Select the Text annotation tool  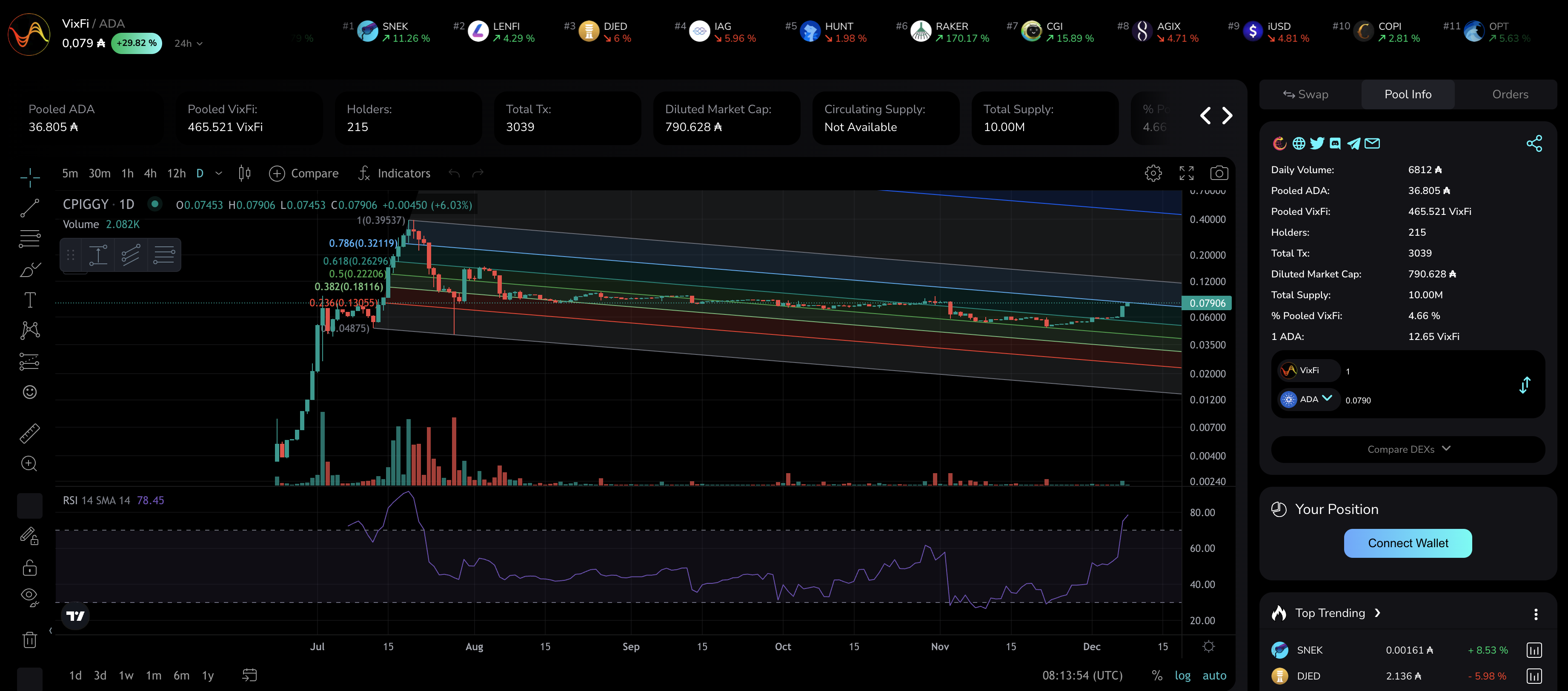30,300
